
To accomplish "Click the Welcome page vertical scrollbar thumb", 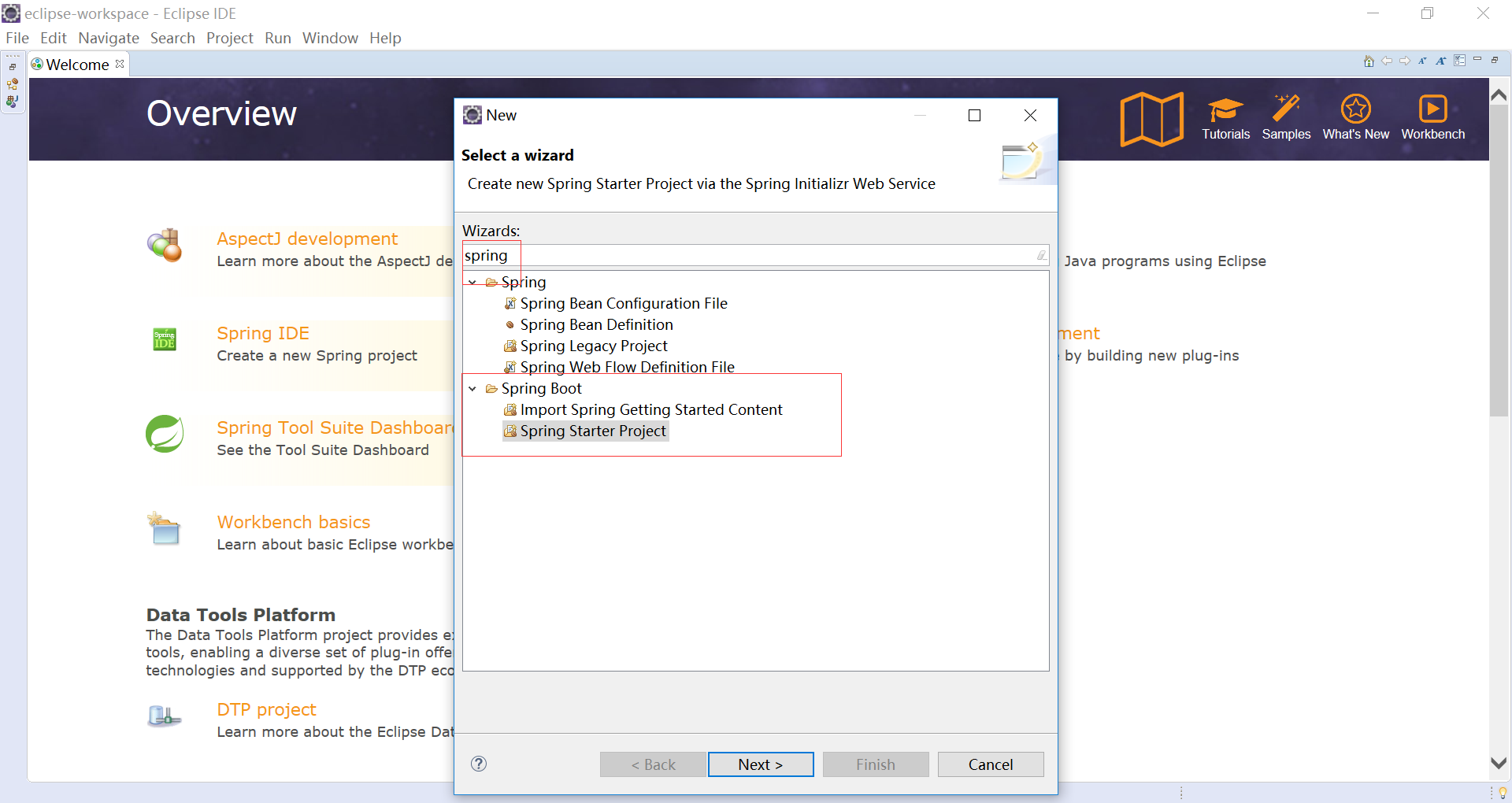I will click(1499, 261).
